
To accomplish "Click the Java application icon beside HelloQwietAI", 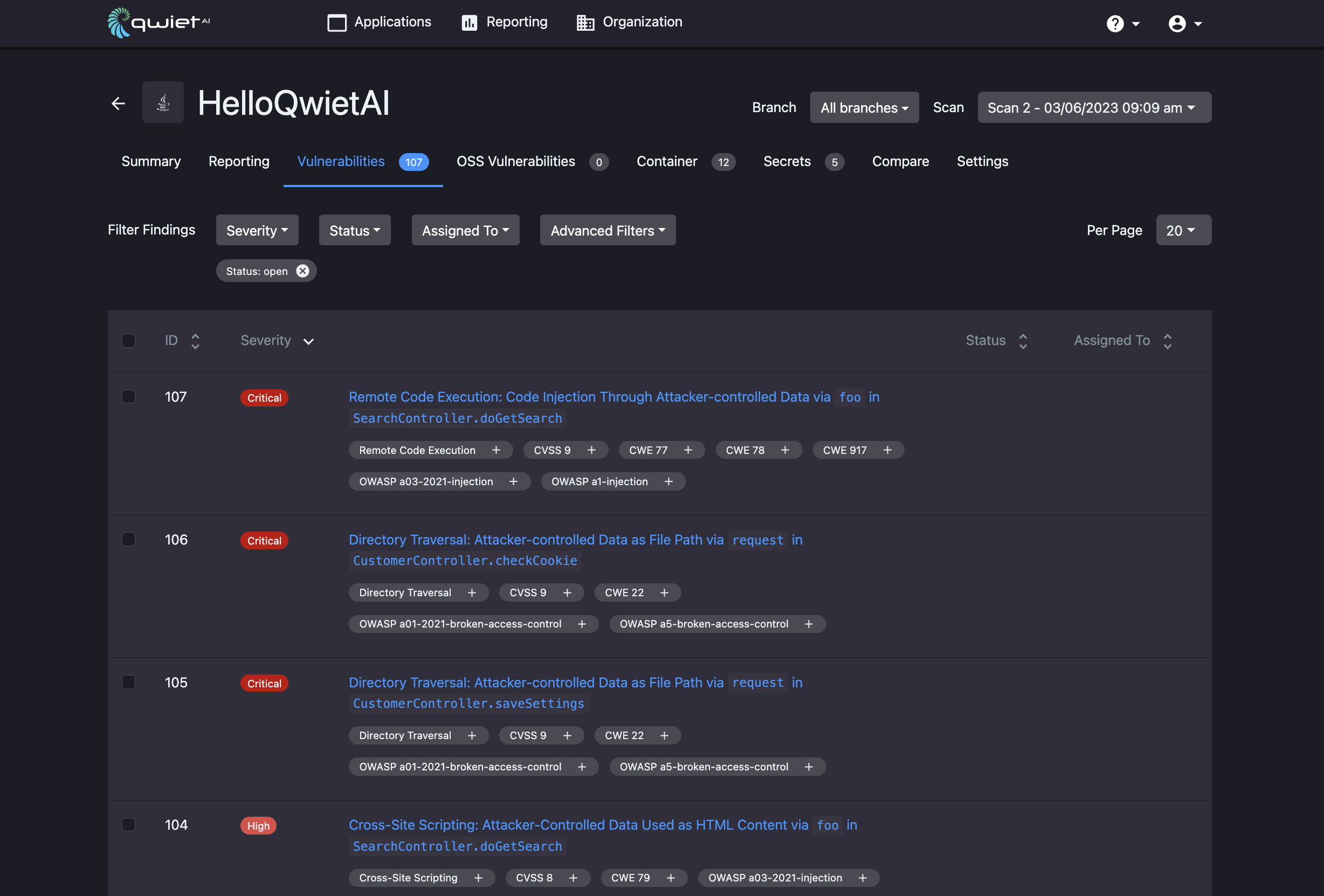I will 163,102.
